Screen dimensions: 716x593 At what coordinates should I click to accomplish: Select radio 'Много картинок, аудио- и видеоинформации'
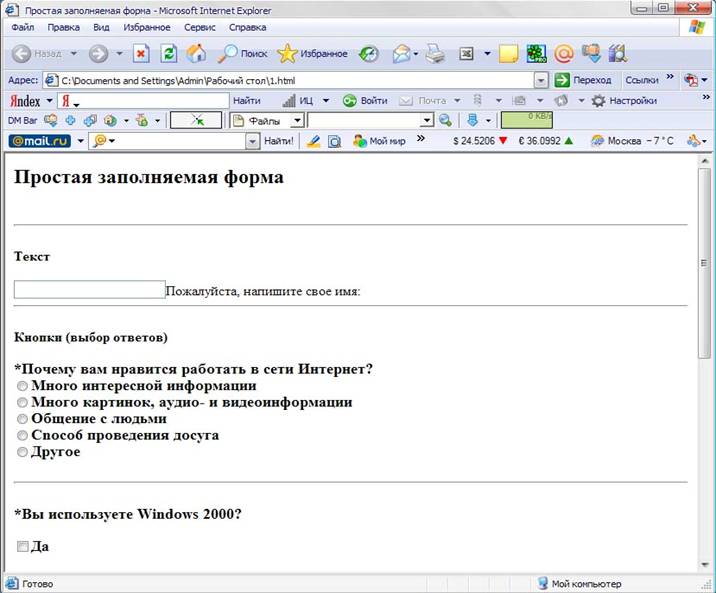(x=22, y=403)
